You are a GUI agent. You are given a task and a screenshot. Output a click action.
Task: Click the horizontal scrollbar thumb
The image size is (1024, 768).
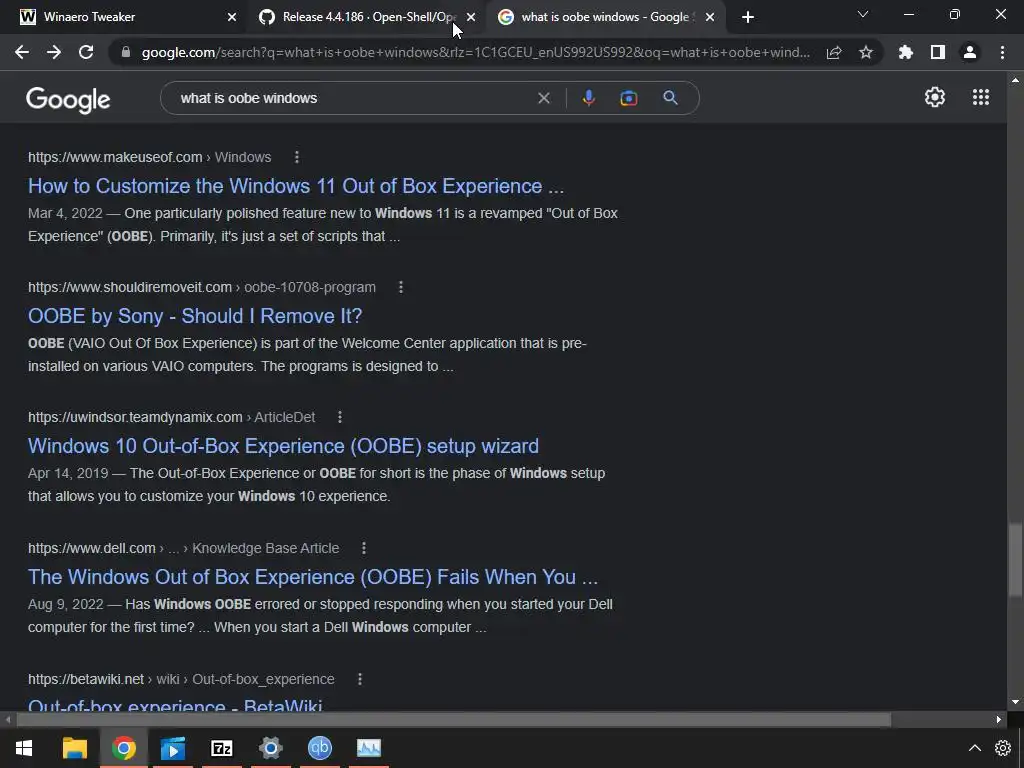tap(453, 720)
